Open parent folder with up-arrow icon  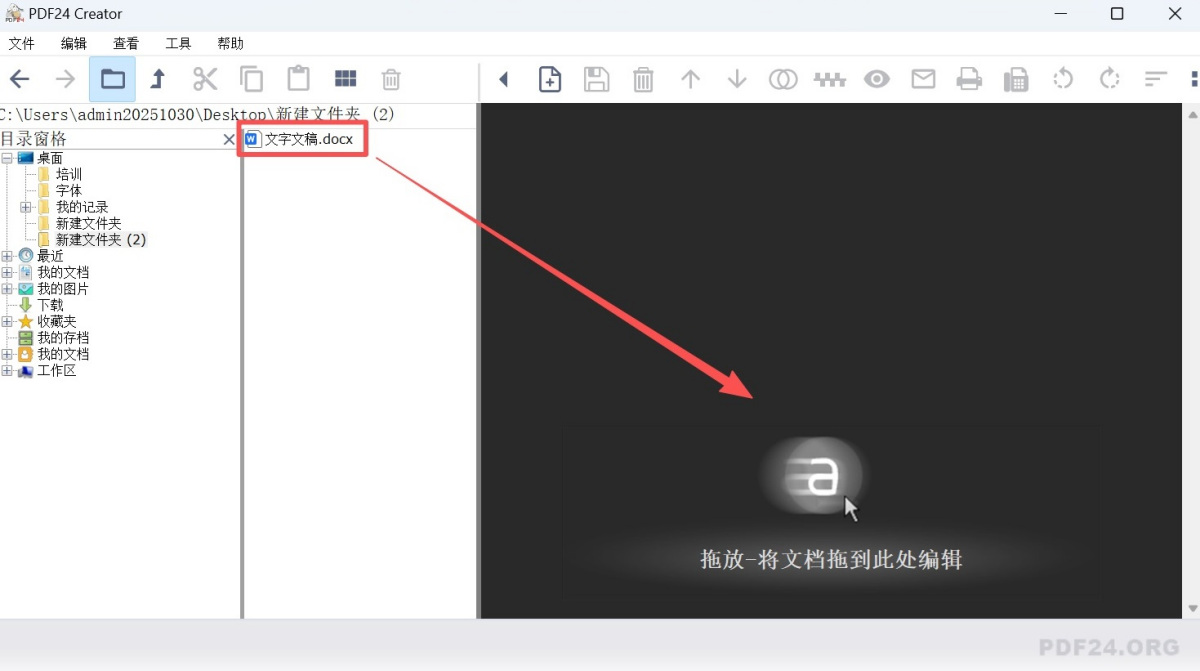tap(158, 79)
